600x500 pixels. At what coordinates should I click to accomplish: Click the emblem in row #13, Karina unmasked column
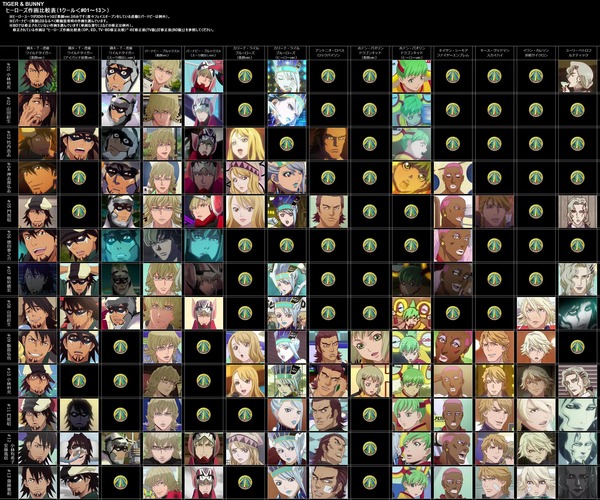245,482
